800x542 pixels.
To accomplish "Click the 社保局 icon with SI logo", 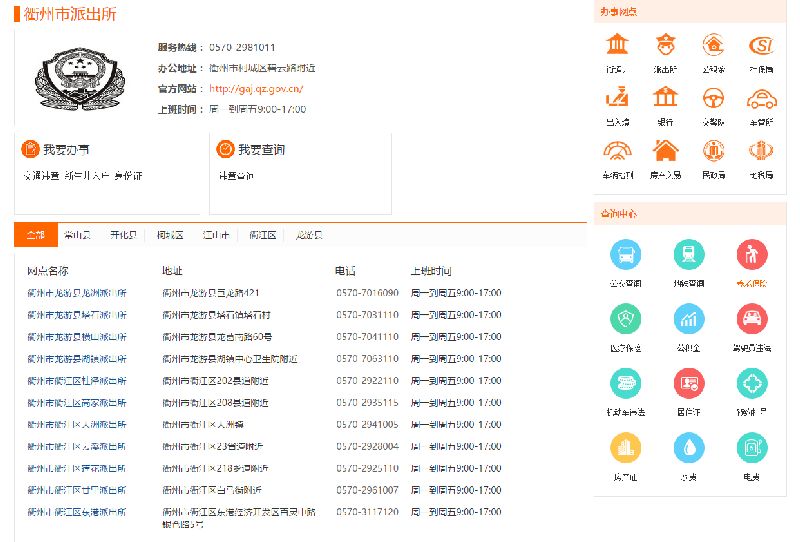I will click(x=762, y=46).
